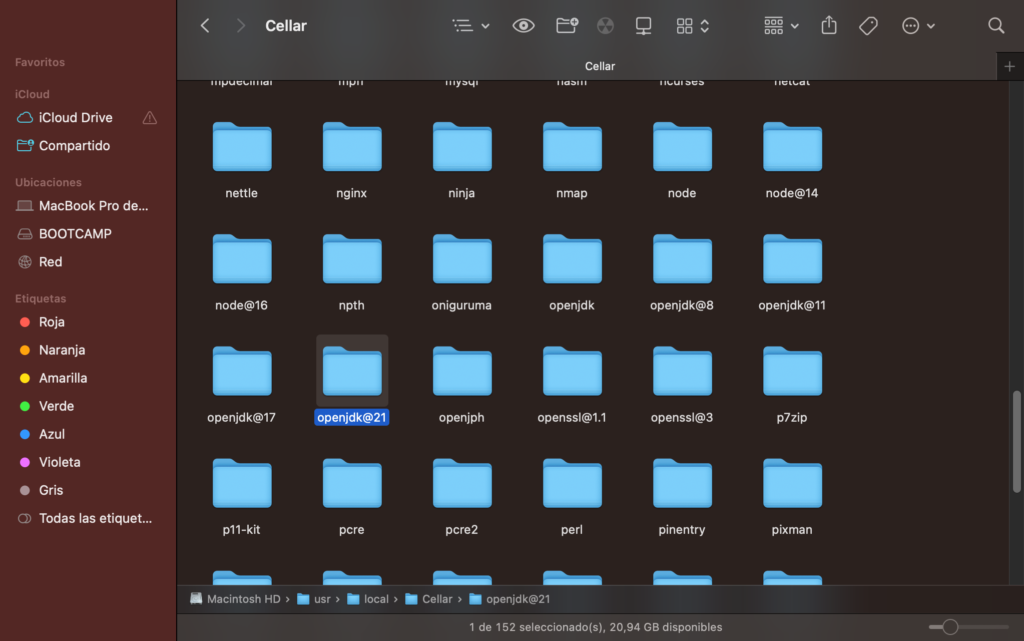Click the iCloud Drive warning icon
This screenshot has height=641, width=1024.
150,118
